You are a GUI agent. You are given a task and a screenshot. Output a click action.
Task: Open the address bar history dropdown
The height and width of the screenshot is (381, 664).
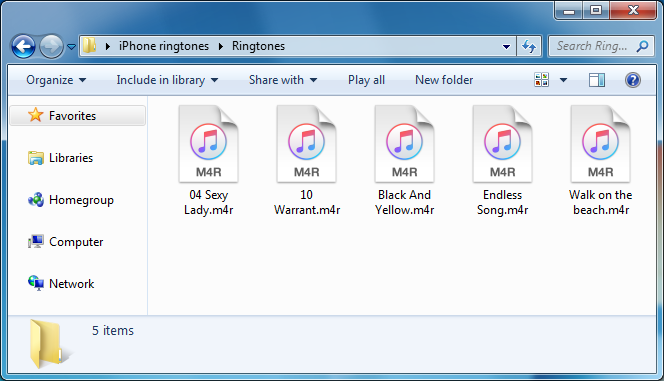506,46
